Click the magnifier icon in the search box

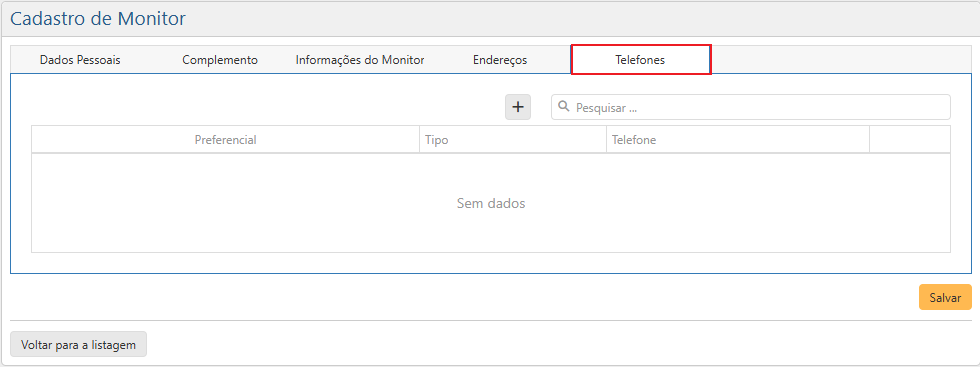click(563, 107)
